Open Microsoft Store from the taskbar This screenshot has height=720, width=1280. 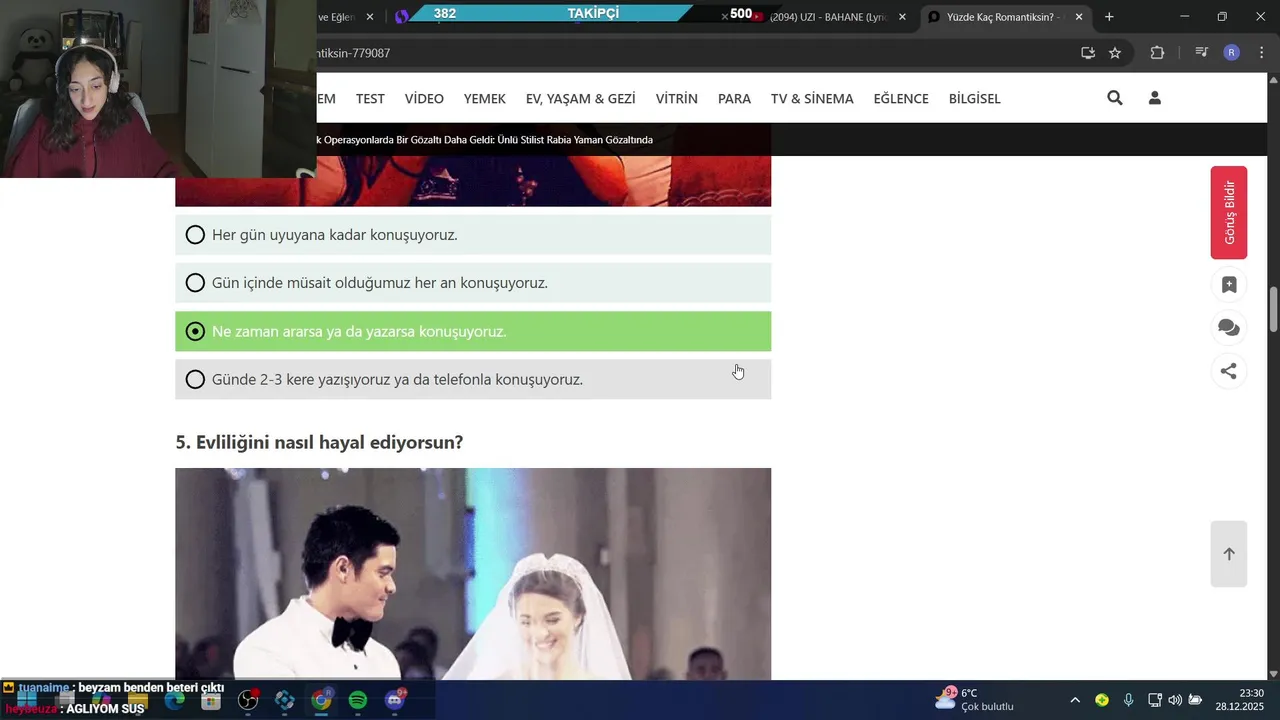coord(211,701)
